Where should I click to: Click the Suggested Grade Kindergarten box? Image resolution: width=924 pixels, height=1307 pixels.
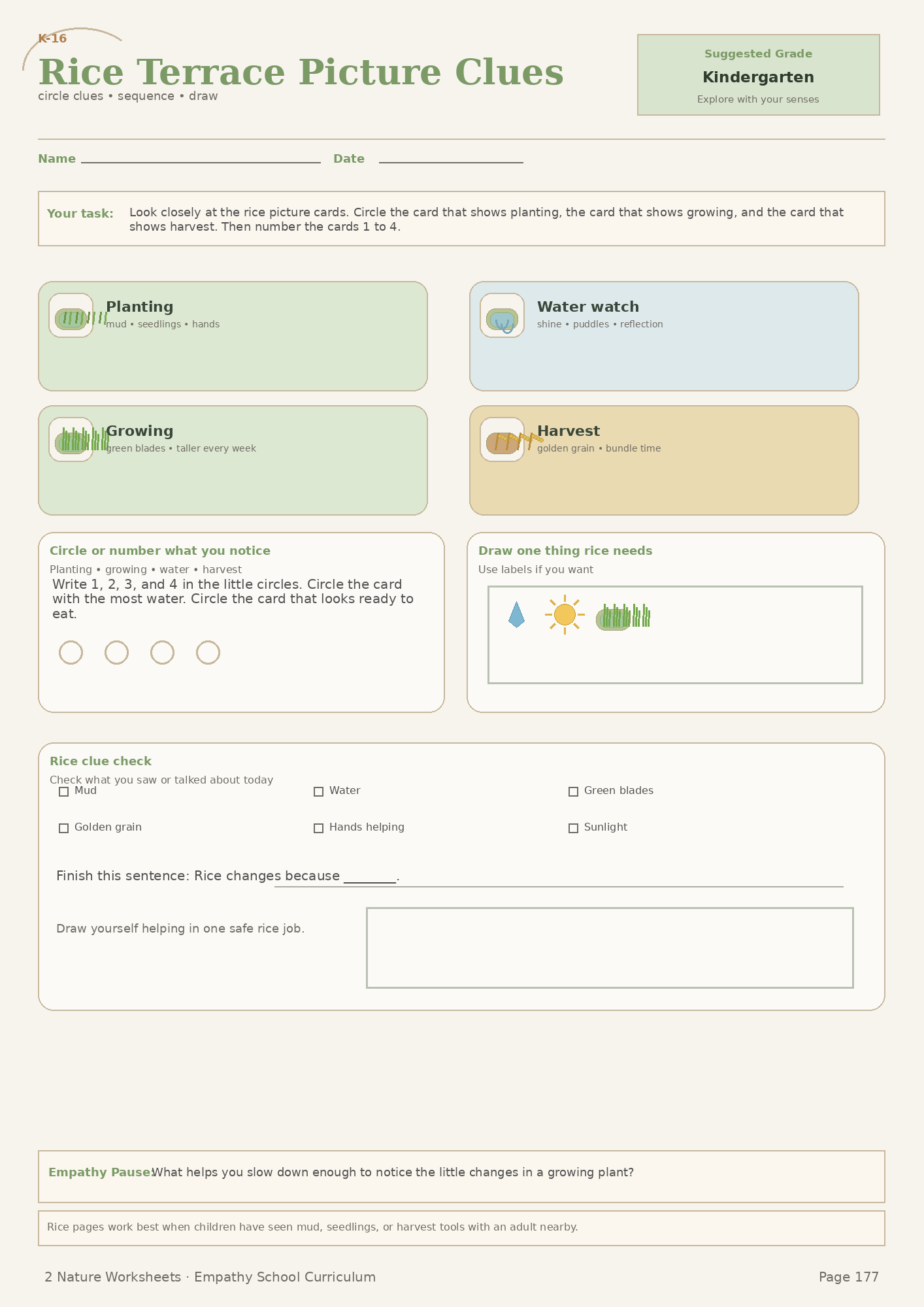758,75
